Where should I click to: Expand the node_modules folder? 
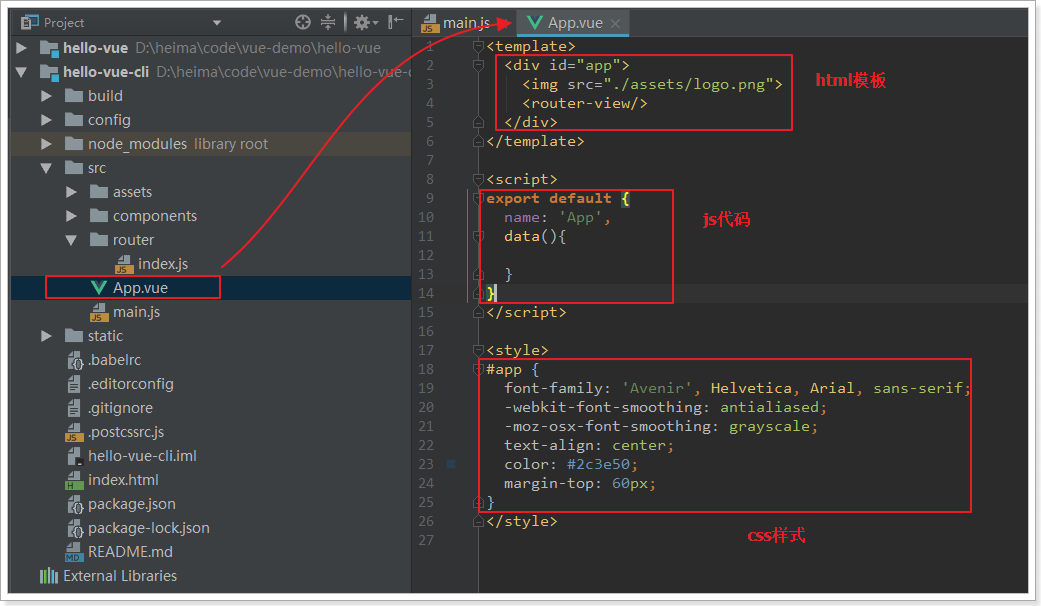click(46, 144)
